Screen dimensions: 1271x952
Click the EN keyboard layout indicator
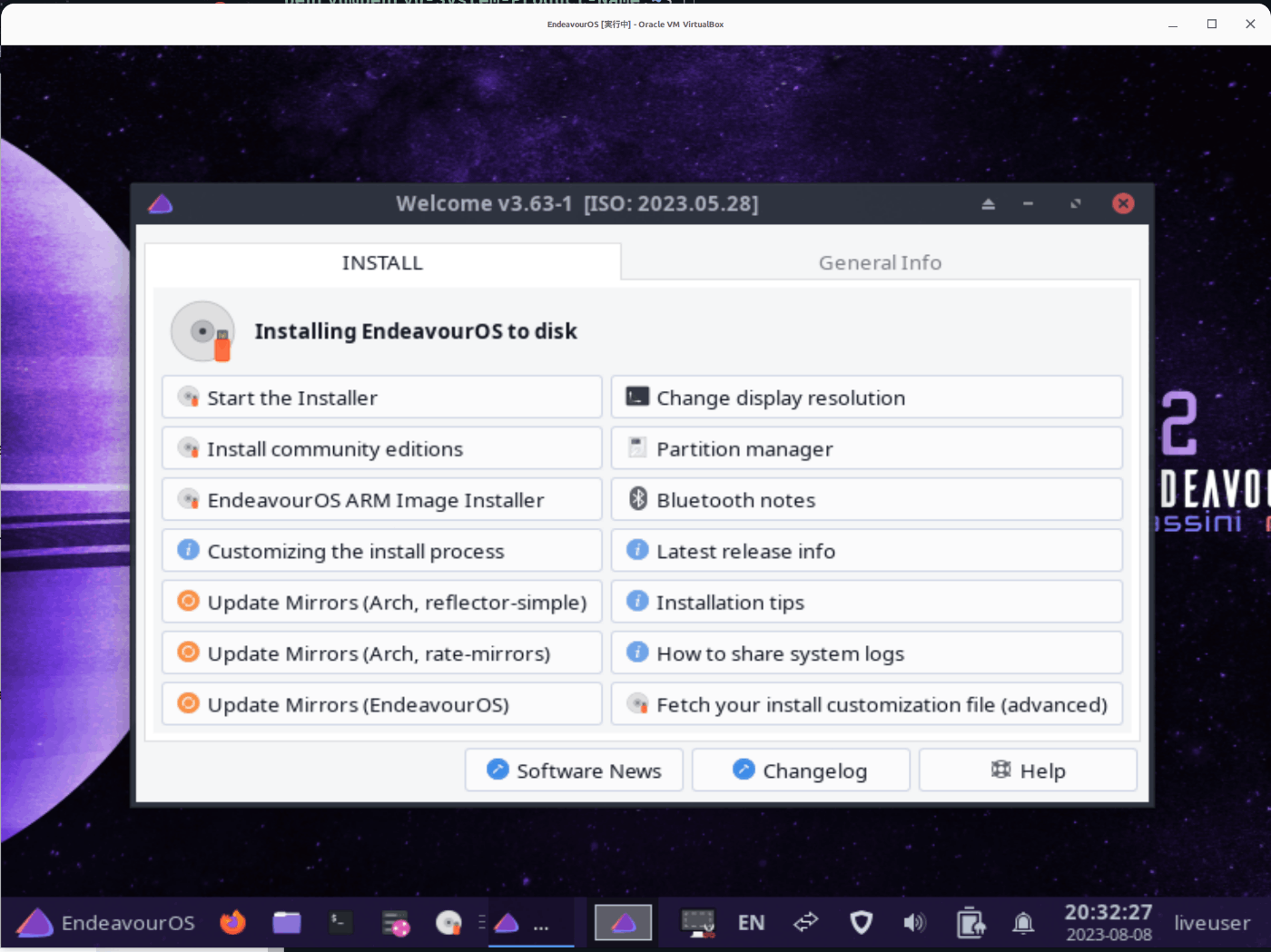(x=751, y=923)
